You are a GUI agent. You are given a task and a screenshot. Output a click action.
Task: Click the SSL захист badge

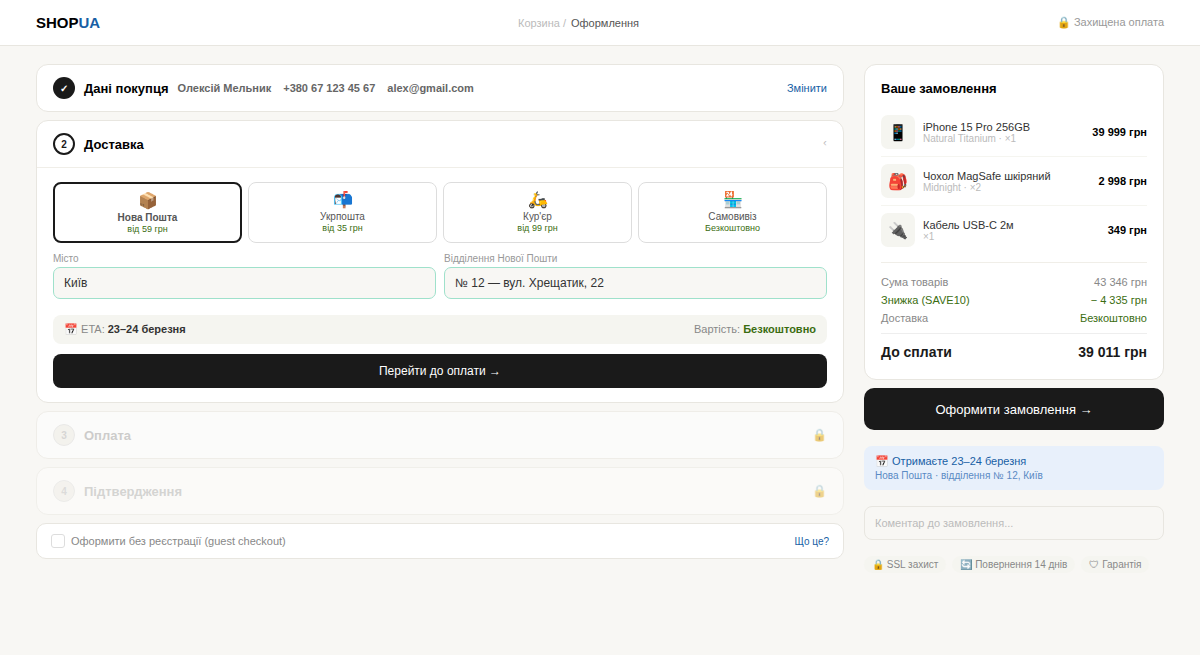905,564
